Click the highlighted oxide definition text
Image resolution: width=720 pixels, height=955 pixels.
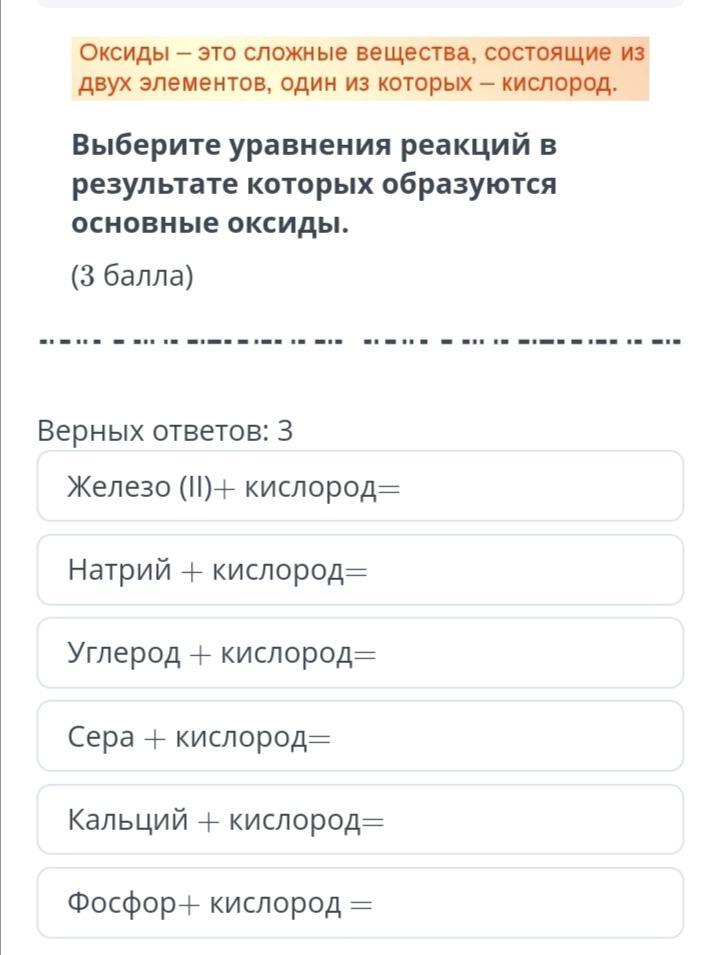point(360,67)
